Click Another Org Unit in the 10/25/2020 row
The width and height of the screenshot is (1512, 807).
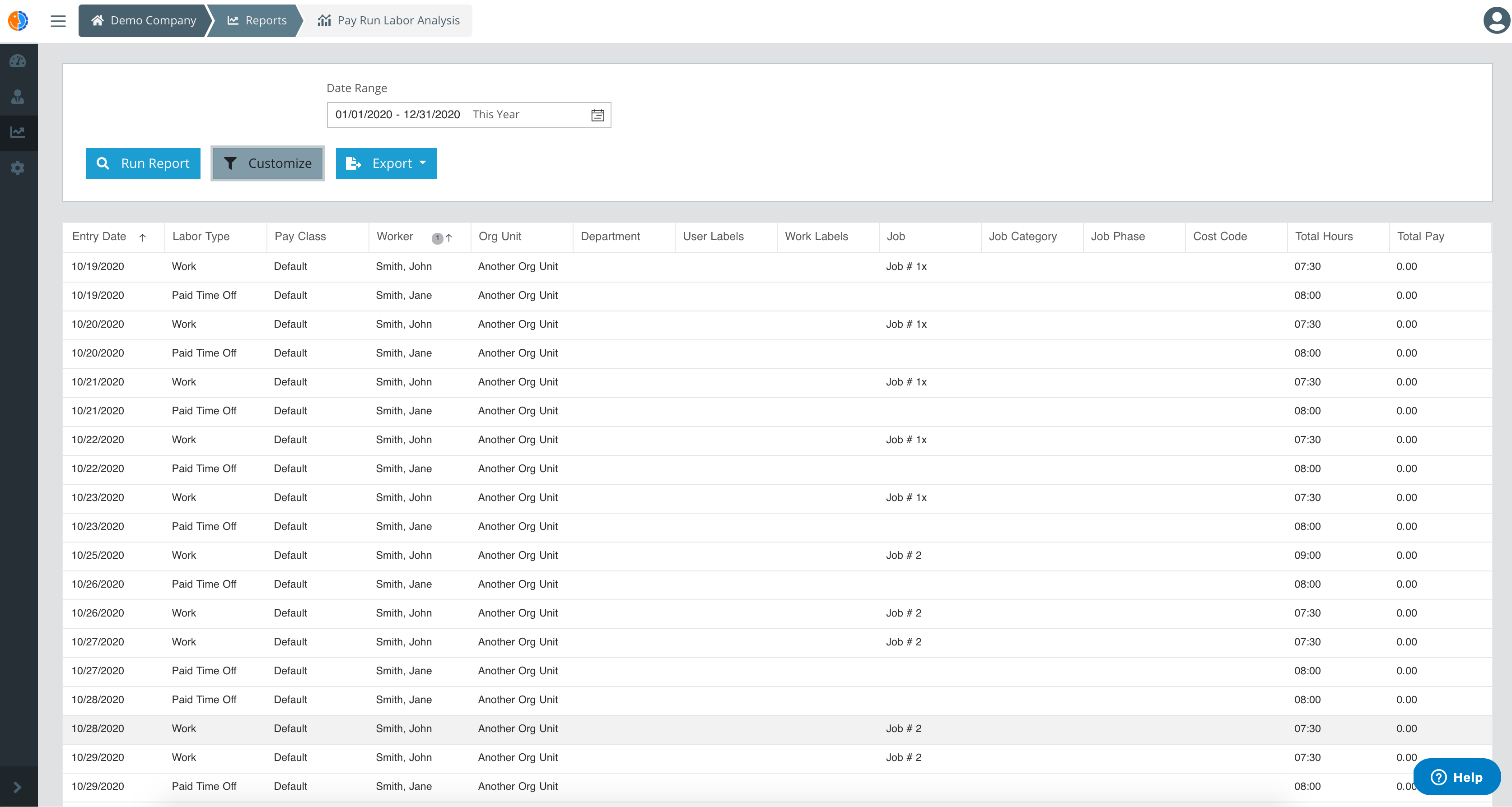[x=518, y=556]
